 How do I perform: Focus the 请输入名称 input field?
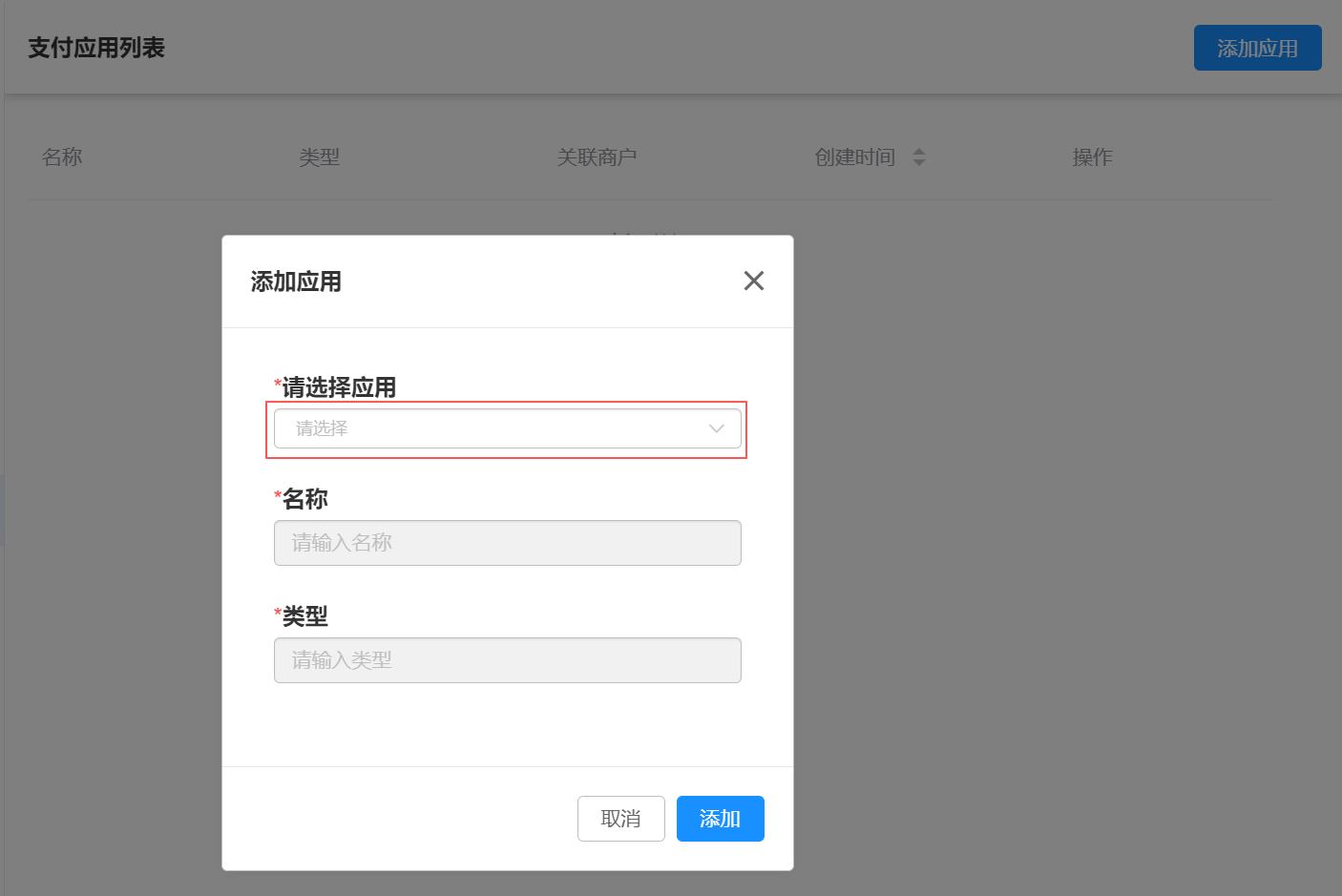[x=507, y=542]
